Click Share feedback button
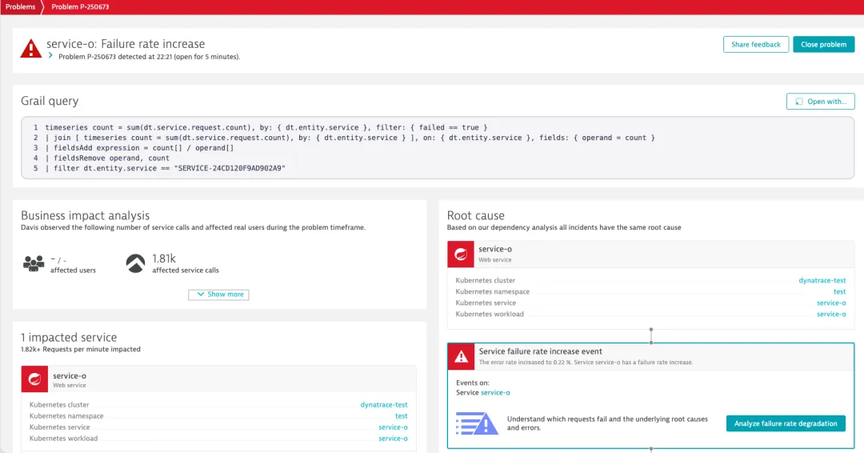This screenshot has width=864, height=453. pyautogui.click(x=756, y=45)
